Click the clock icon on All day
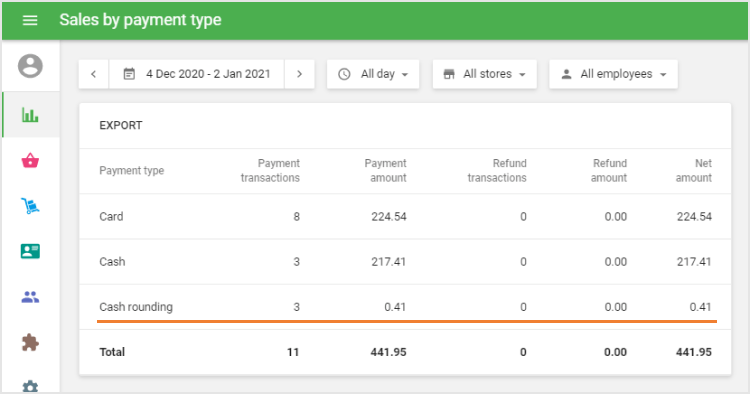The height and width of the screenshot is (394, 750). (x=344, y=74)
